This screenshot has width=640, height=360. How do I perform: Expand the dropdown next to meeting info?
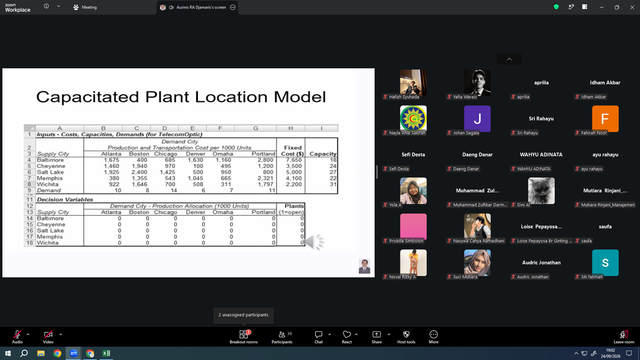pos(58,7)
